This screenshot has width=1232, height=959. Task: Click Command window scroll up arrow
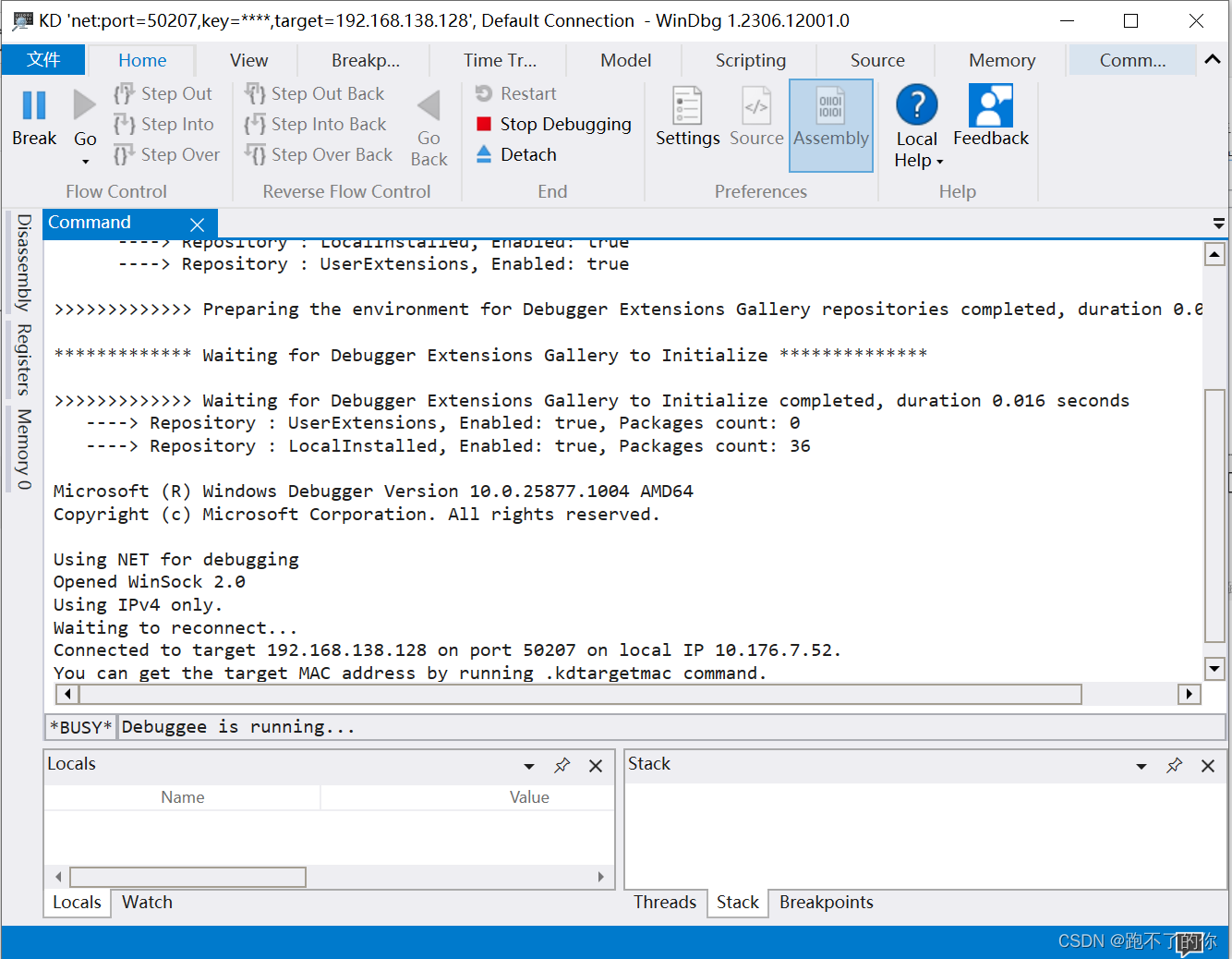1214,254
